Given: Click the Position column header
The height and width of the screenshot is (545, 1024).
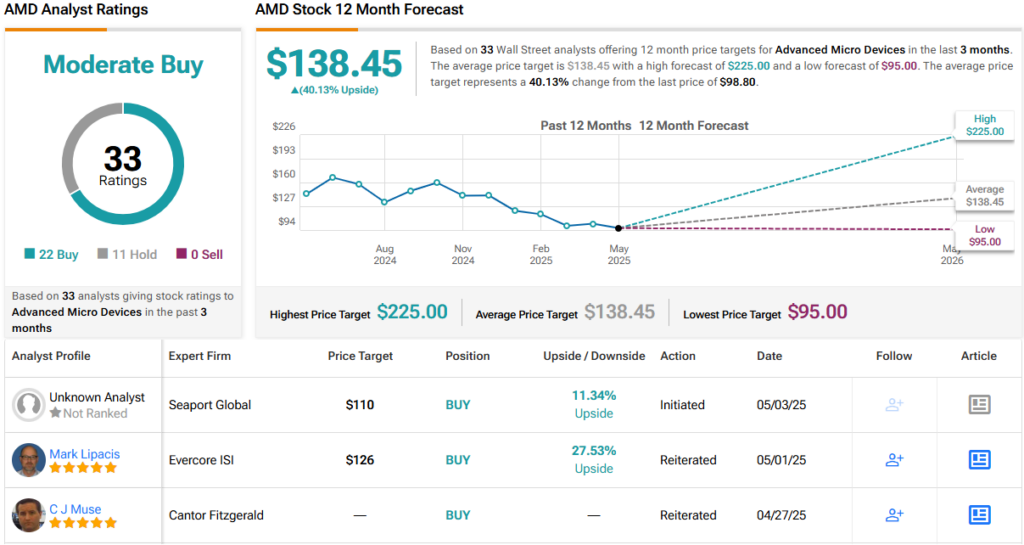Looking at the screenshot, I should pyautogui.click(x=468, y=356).
